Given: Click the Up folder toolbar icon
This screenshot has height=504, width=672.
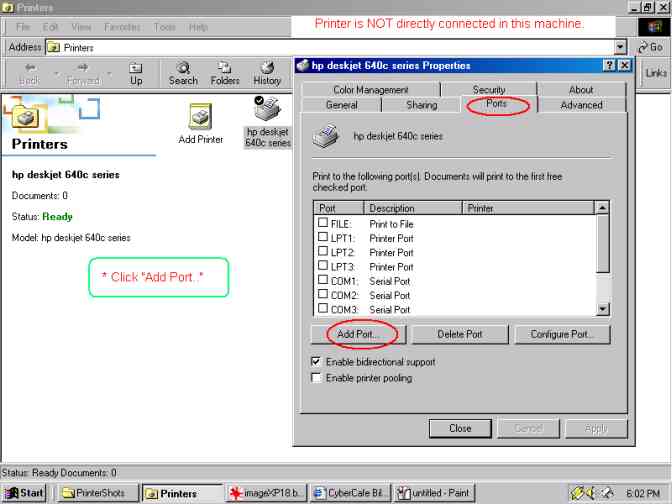Looking at the screenshot, I should tap(136, 68).
